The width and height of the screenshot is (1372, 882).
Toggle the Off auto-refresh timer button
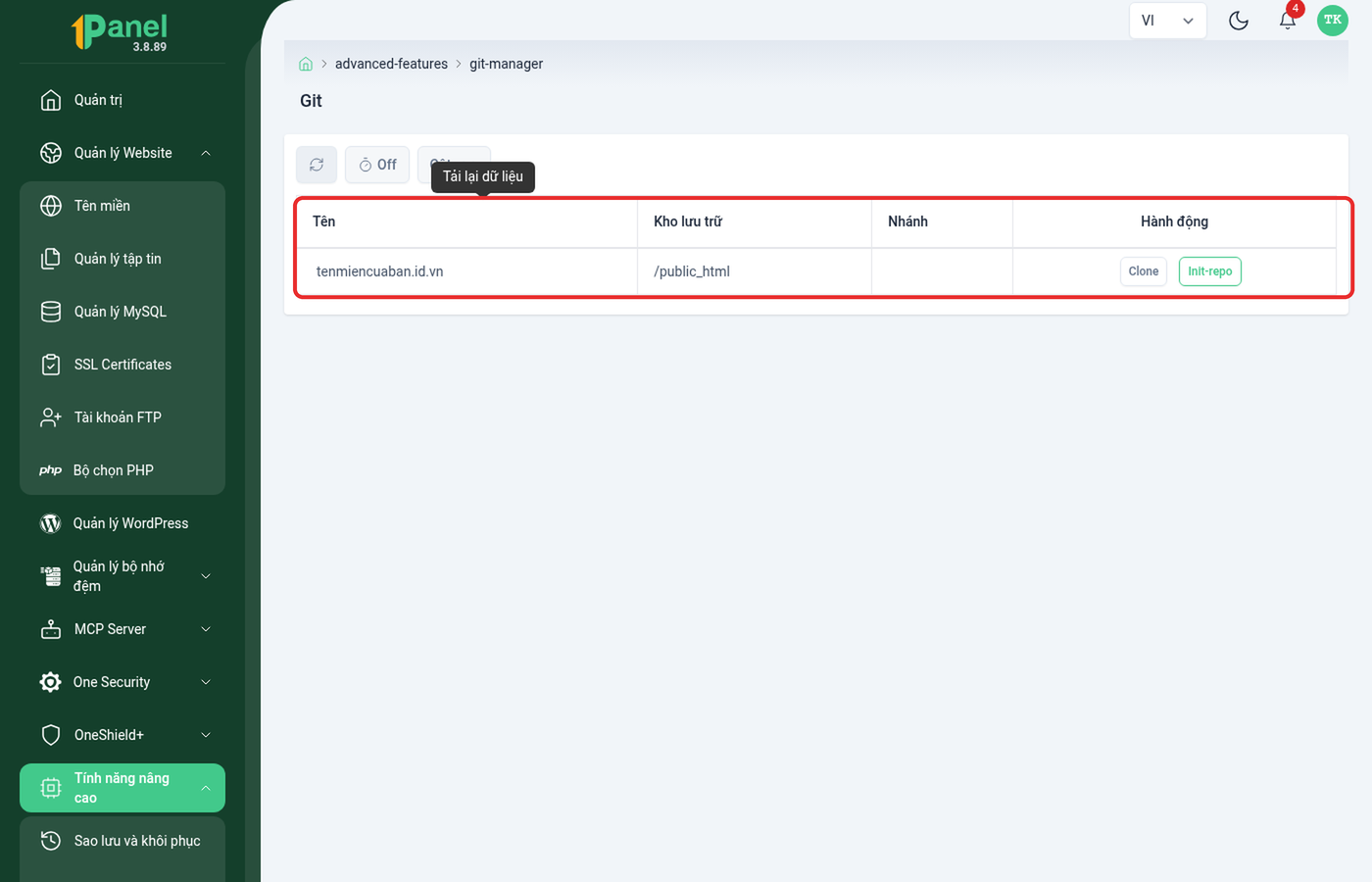377,165
